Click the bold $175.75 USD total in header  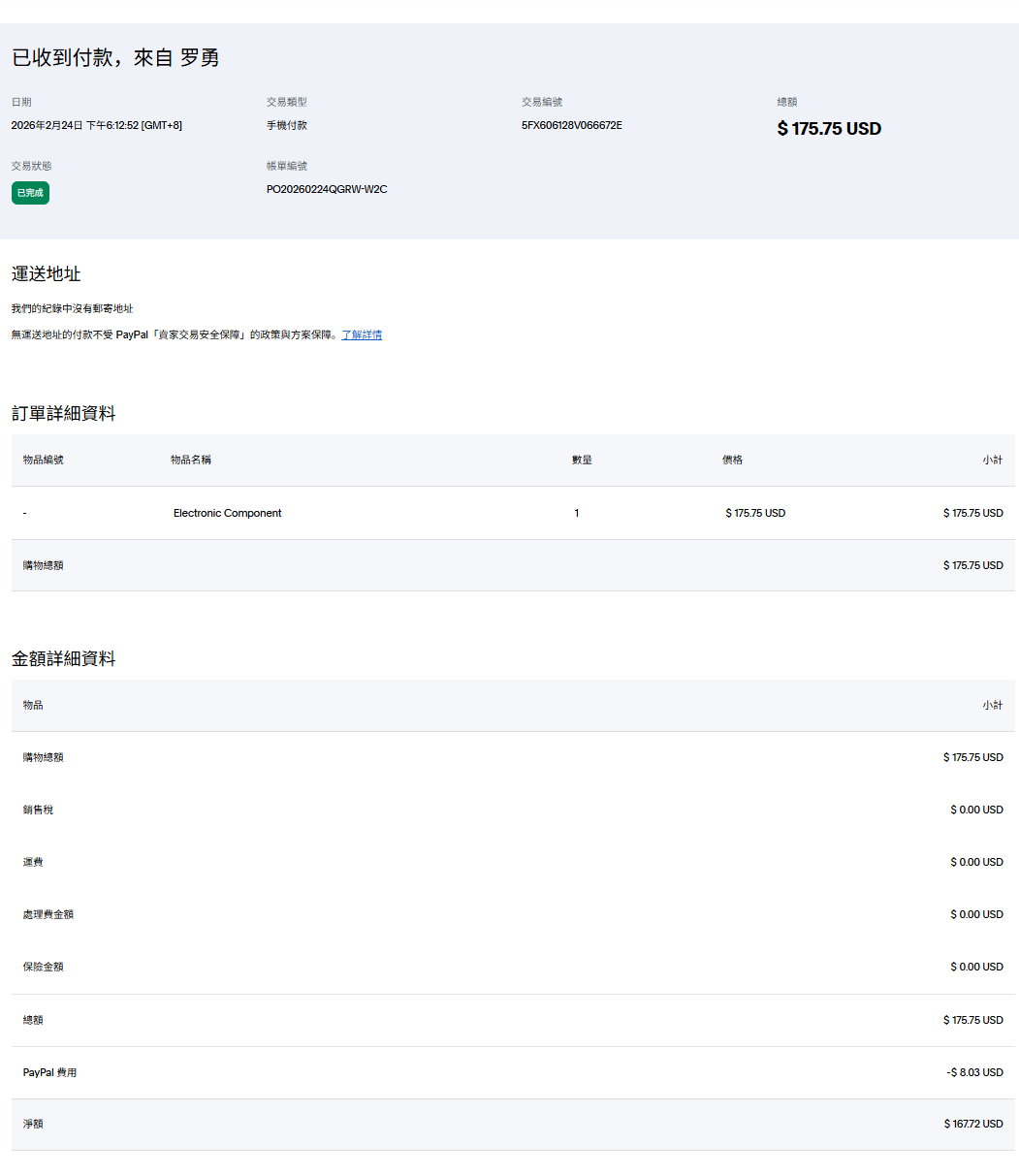pyautogui.click(x=829, y=129)
